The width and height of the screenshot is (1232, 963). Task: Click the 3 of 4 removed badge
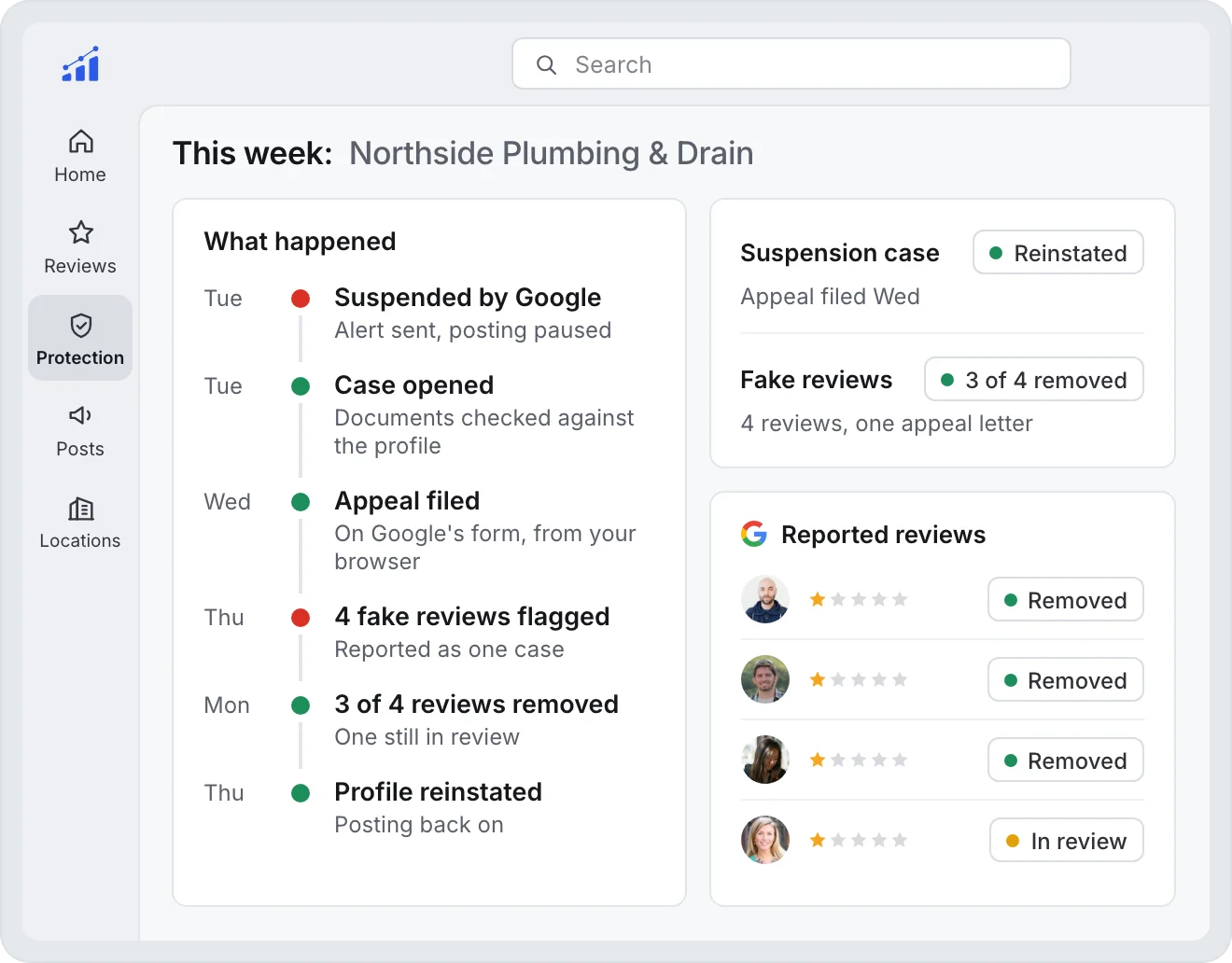(x=1034, y=380)
